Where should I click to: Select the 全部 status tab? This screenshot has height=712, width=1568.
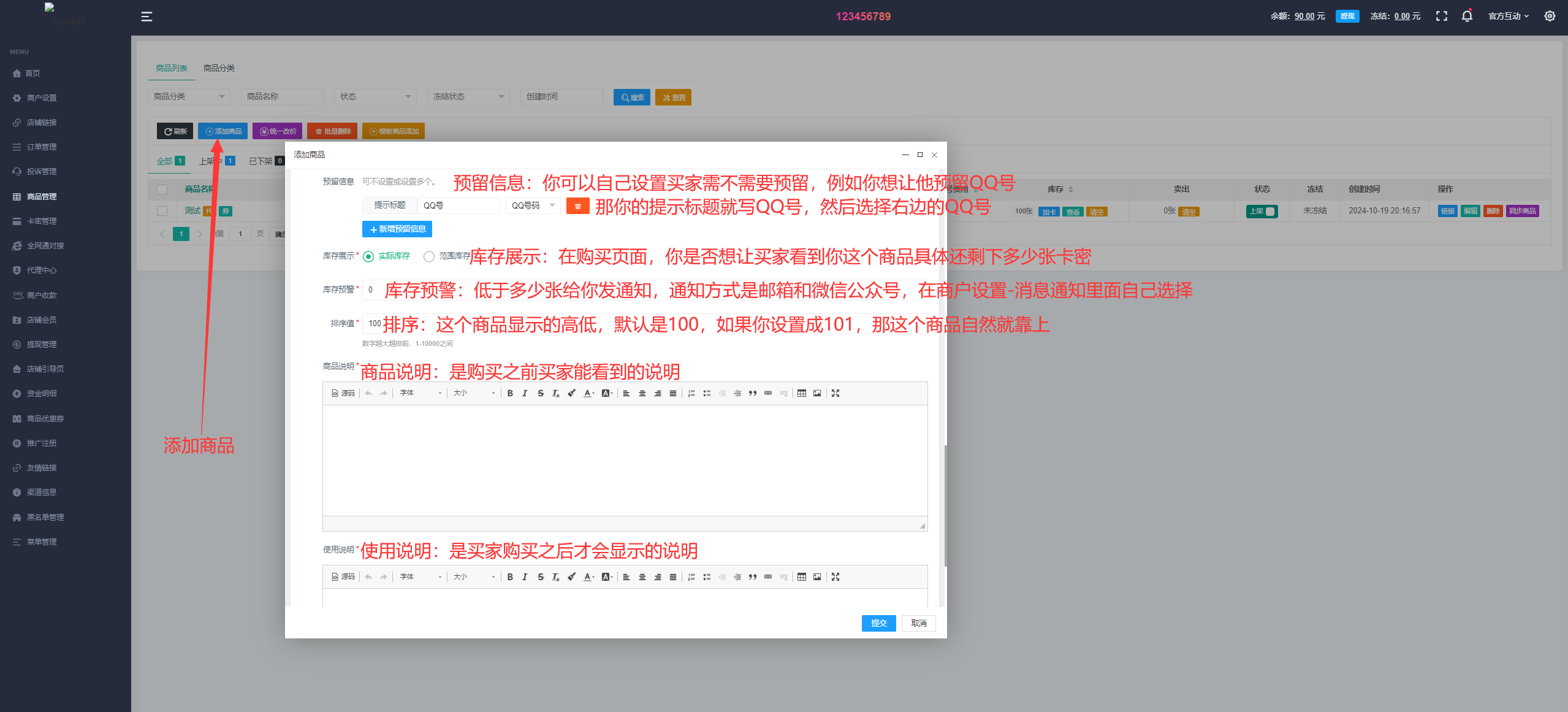[x=170, y=161]
